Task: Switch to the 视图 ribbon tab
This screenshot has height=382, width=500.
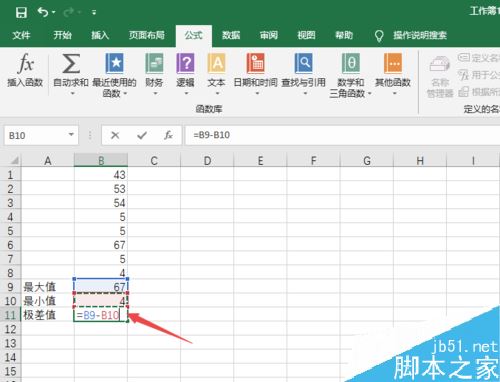Action: pyautogui.click(x=306, y=35)
